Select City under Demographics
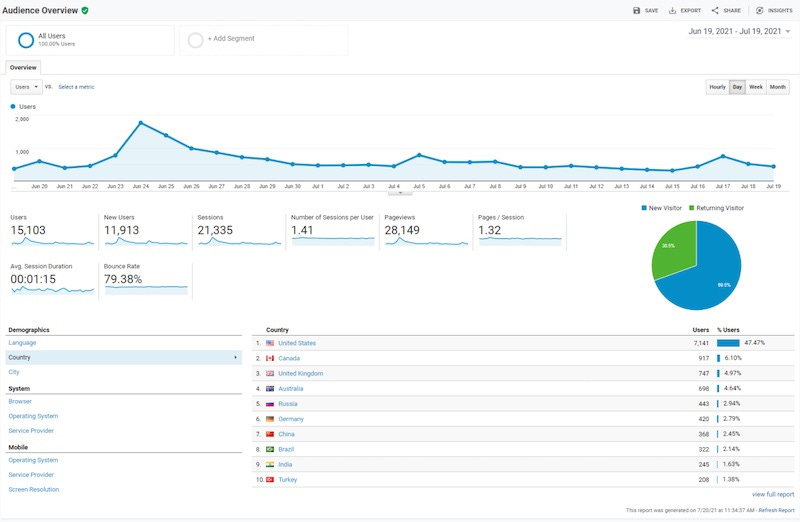The height and width of the screenshot is (522, 800). [x=14, y=372]
